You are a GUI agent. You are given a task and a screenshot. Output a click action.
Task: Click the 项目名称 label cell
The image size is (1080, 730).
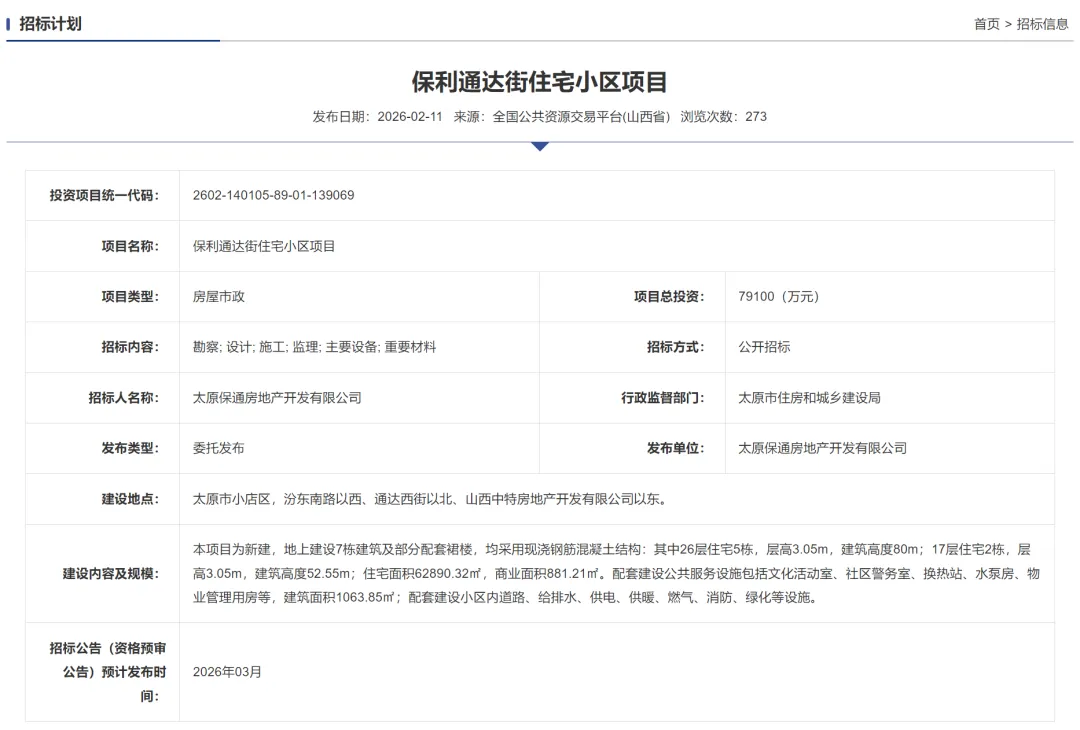tap(103, 247)
